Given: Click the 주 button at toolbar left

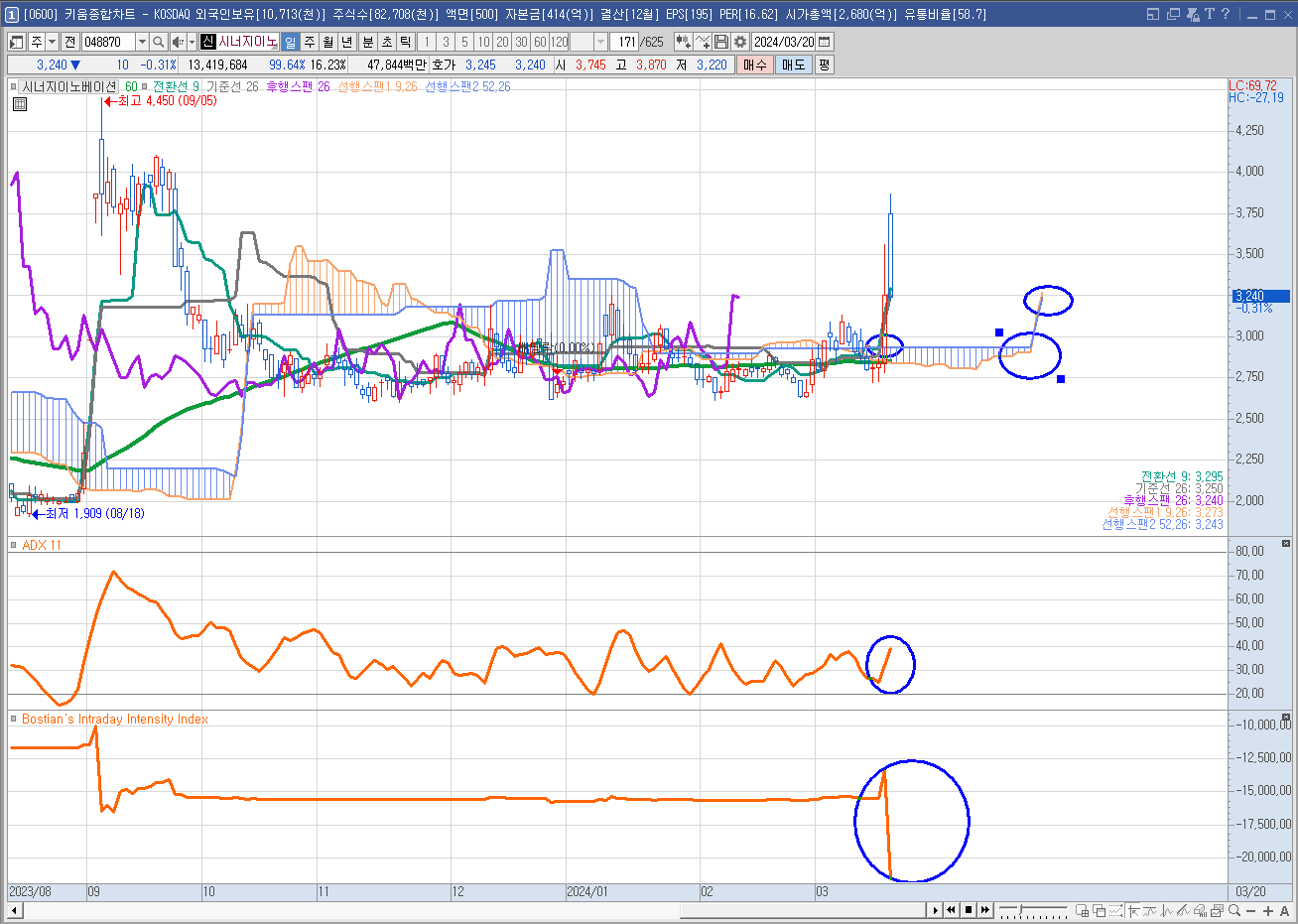Looking at the screenshot, I should pyautogui.click(x=37, y=42).
